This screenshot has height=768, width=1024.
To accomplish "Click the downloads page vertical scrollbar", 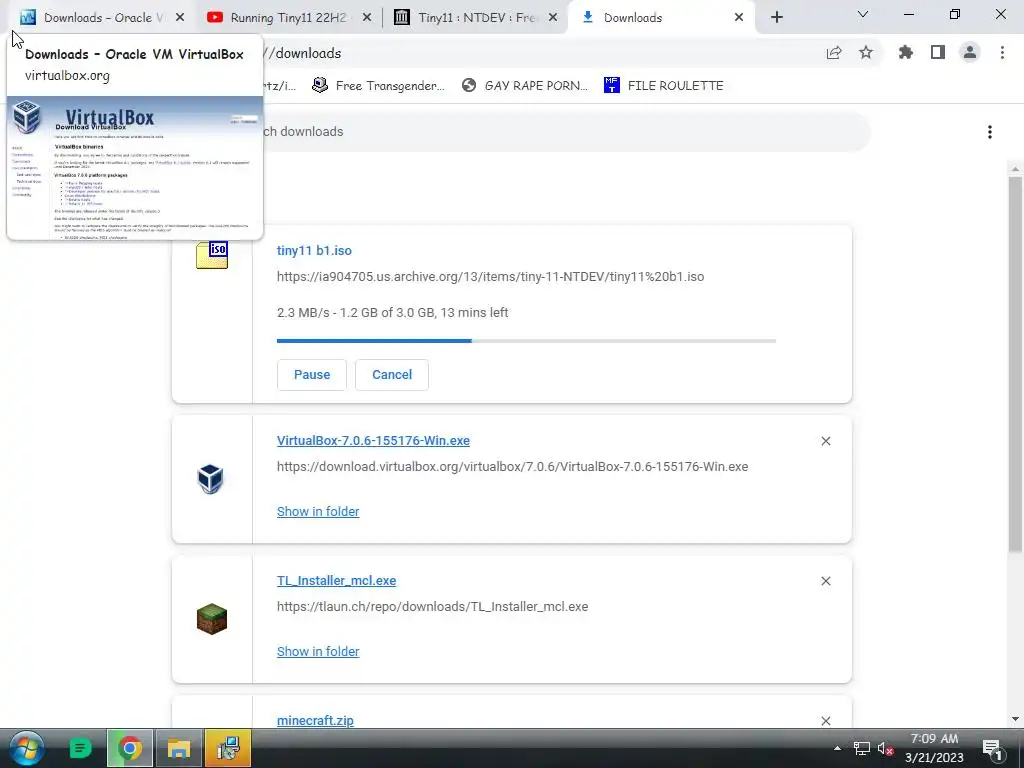I will [1015, 366].
